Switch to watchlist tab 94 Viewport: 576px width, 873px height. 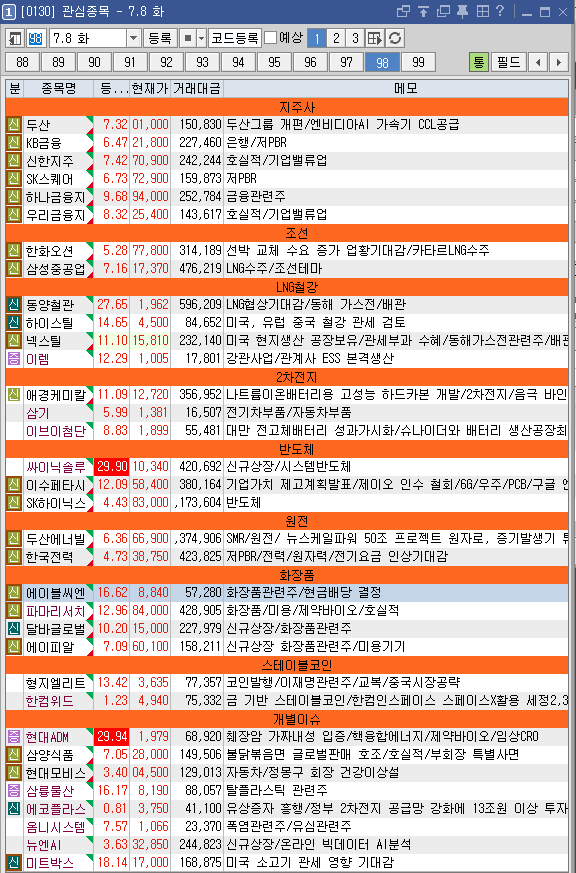point(238,62)
